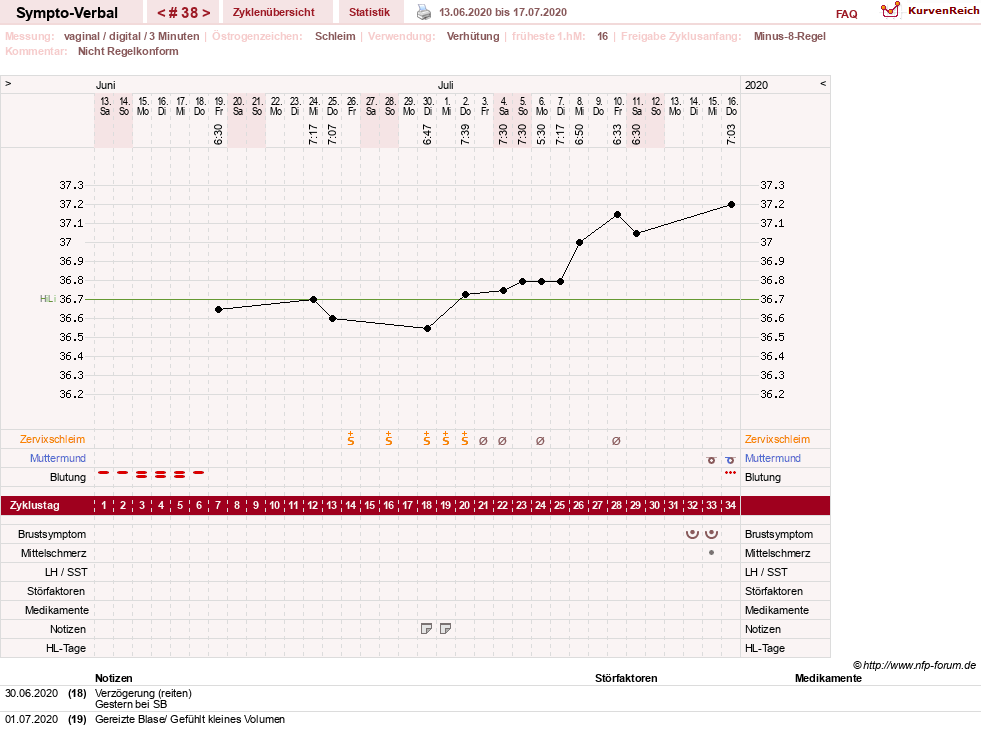Go to next cycle with right arrow
The height and width of the screenshot is (751, 981).
[x=206, y=13]
